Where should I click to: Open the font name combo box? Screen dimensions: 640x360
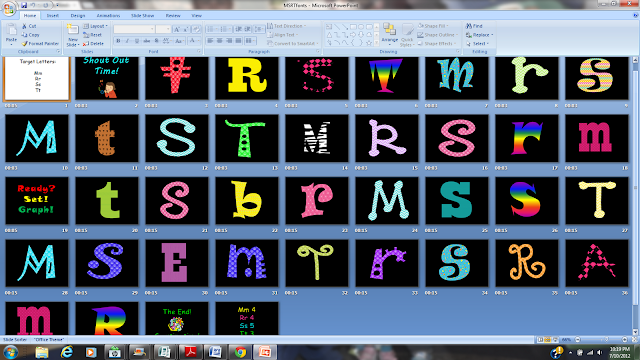coord(134,29)
